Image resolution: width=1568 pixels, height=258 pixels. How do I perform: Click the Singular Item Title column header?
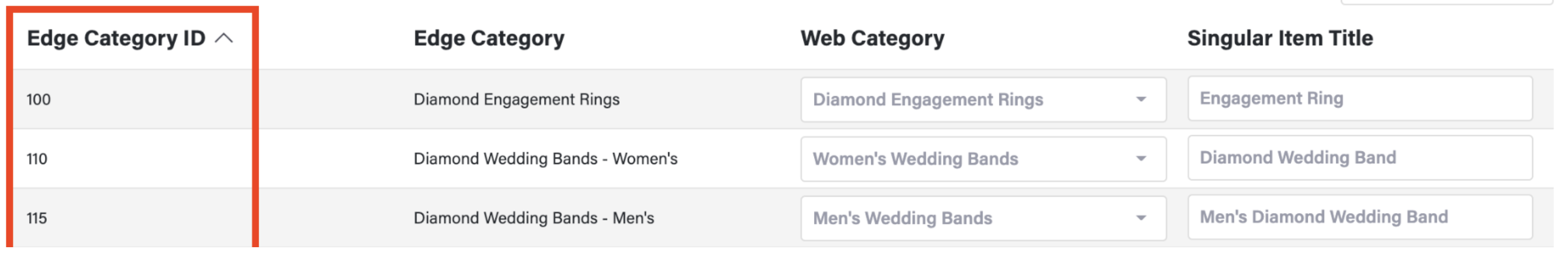[1279, 38]
